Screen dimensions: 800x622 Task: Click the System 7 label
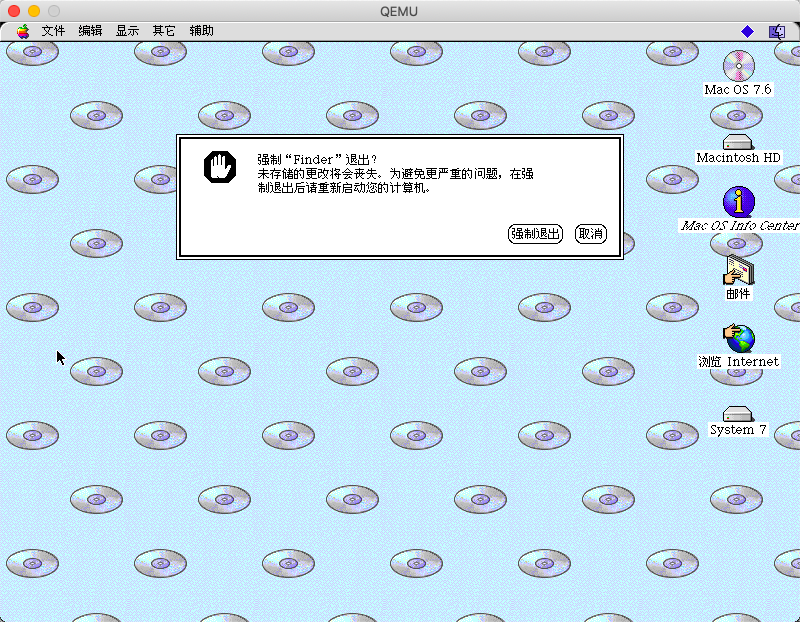pyautogui.click(x=738, y=430)
